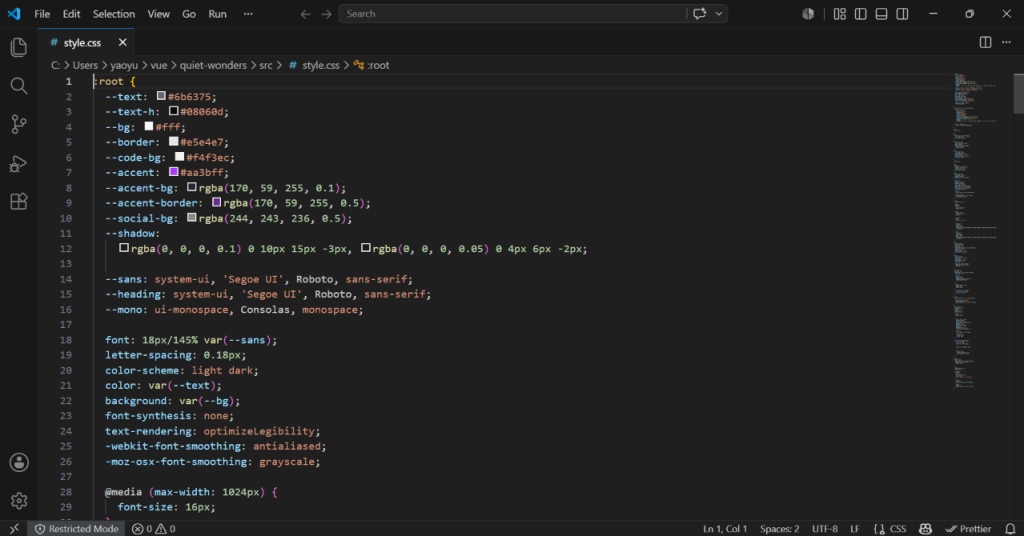Click the Prettier status item
The image size is (1024, 536).
click(x=968, y=529)
